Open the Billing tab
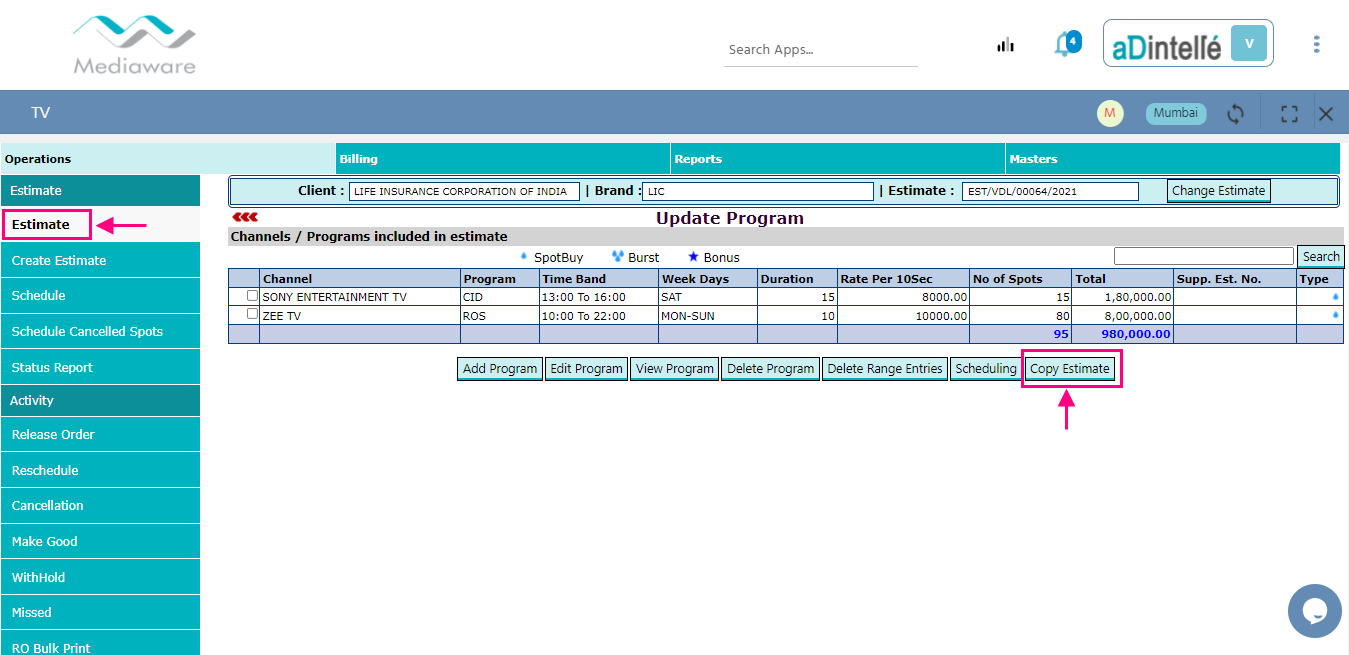The image size is (1349, 655). pyautogui.click(x=503, y=159)
